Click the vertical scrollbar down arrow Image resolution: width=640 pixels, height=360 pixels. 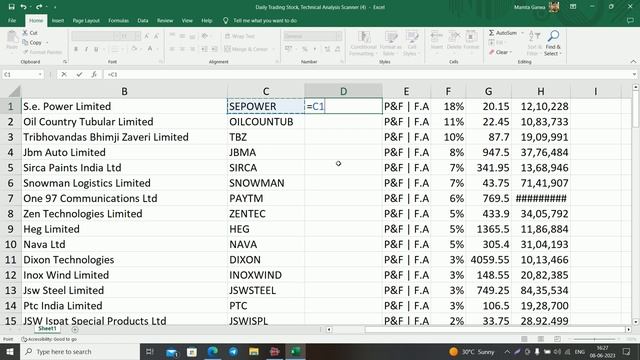tap(636, 322)
